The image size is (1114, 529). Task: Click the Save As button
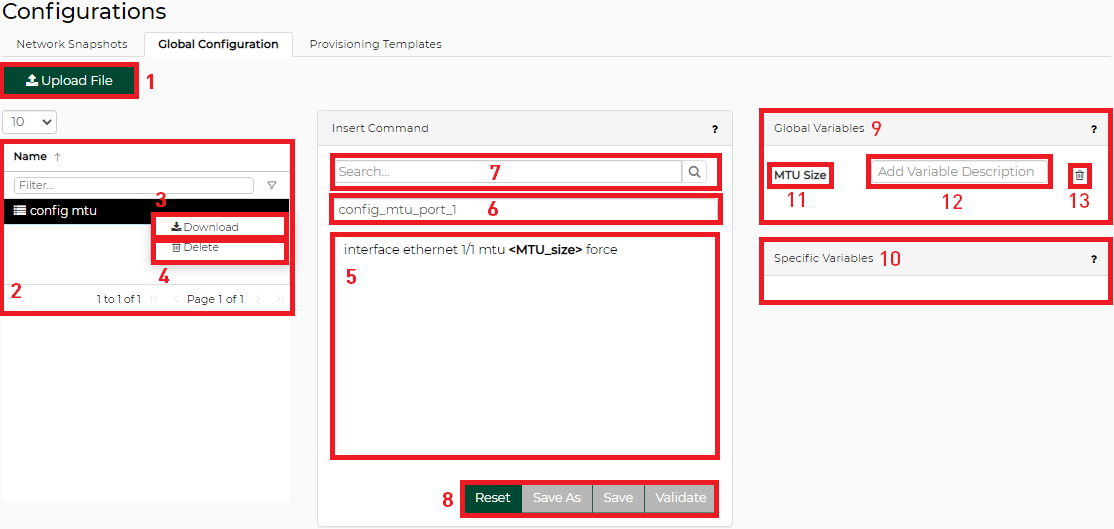coord(557,498)
